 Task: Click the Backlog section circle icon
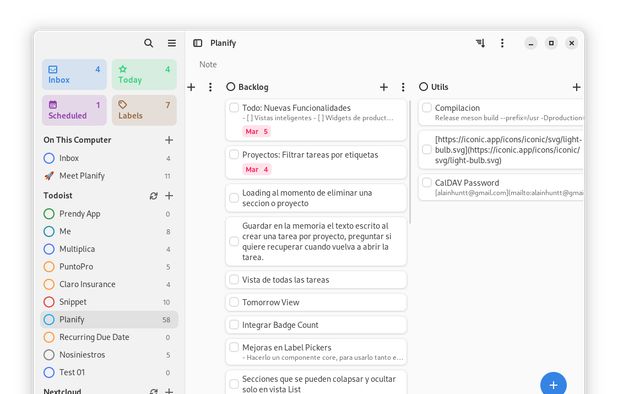point(231,87)
